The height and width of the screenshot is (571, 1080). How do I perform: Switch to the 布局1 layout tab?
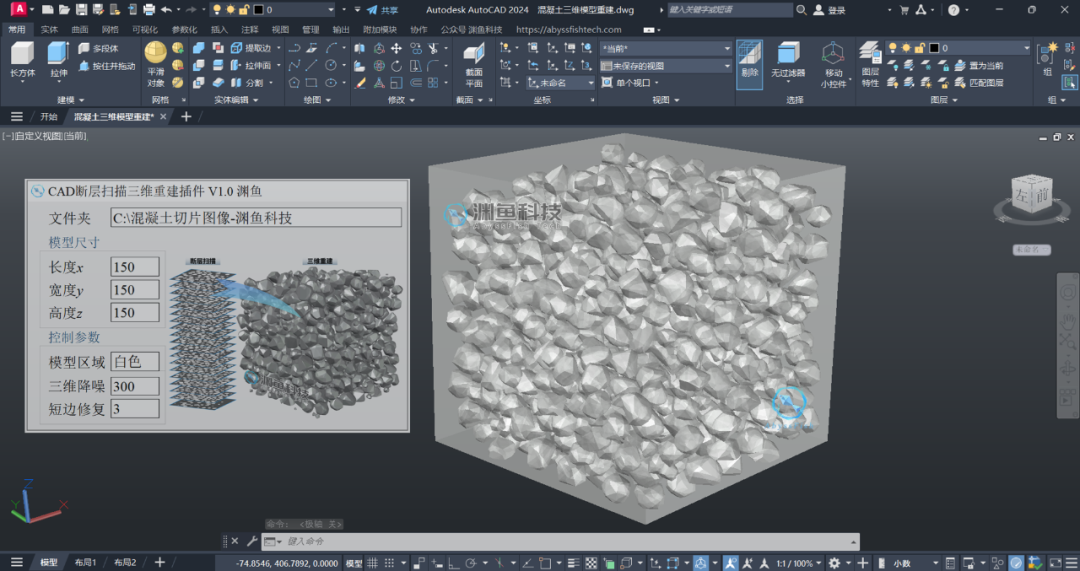tap(85, 563)
